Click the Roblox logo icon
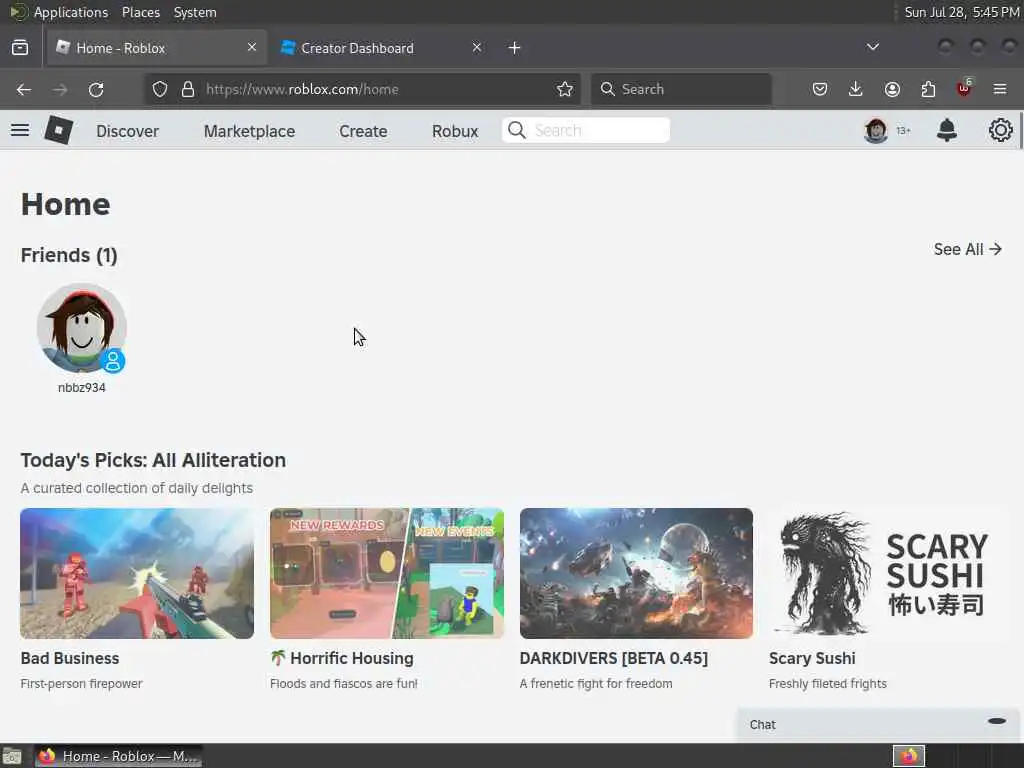This screenshot has width=1024, height=768. tap(58, 131)
